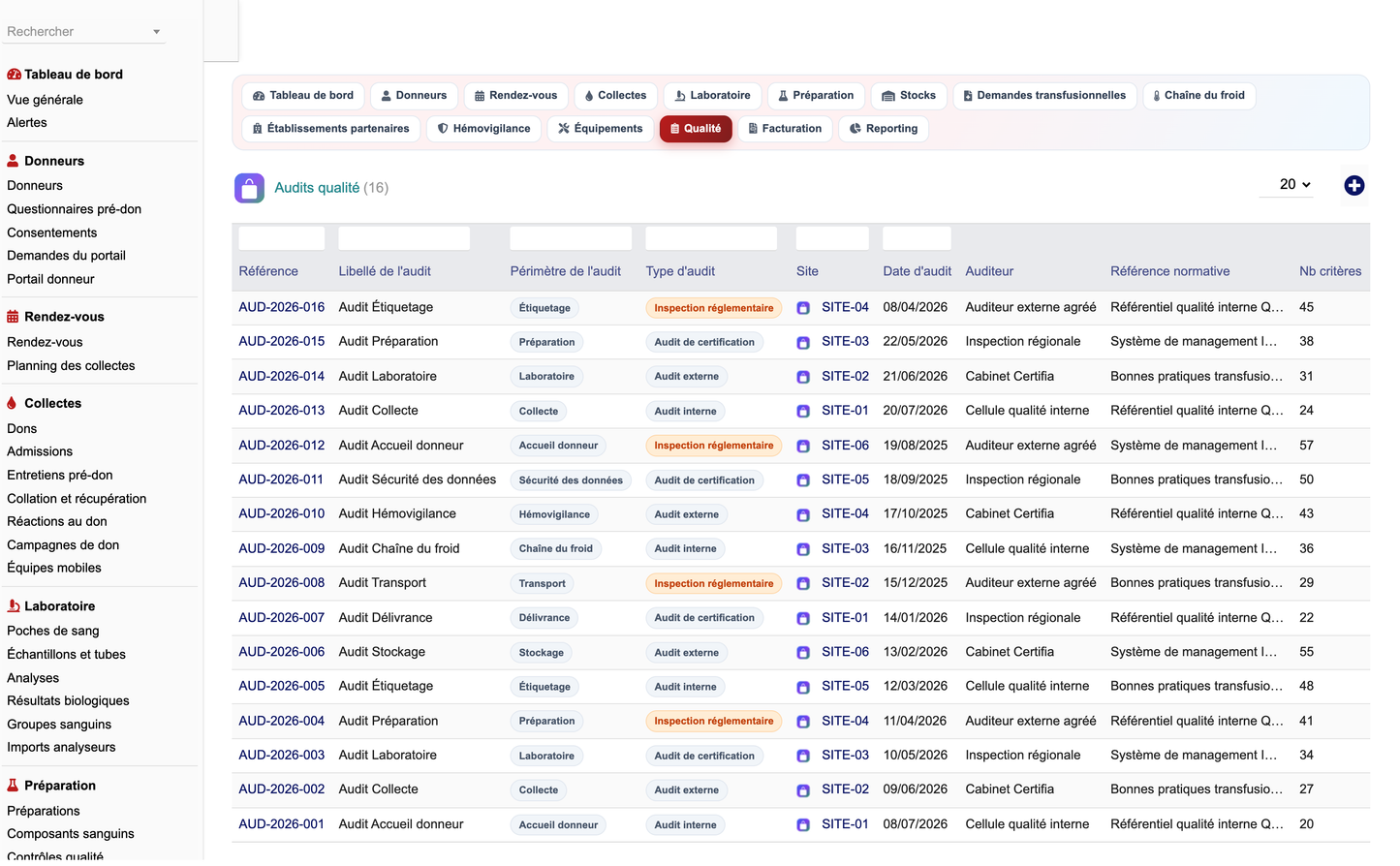Click Chaîne du froid perimeter badge
The image size is (1400, 866).
pos(555,549)
